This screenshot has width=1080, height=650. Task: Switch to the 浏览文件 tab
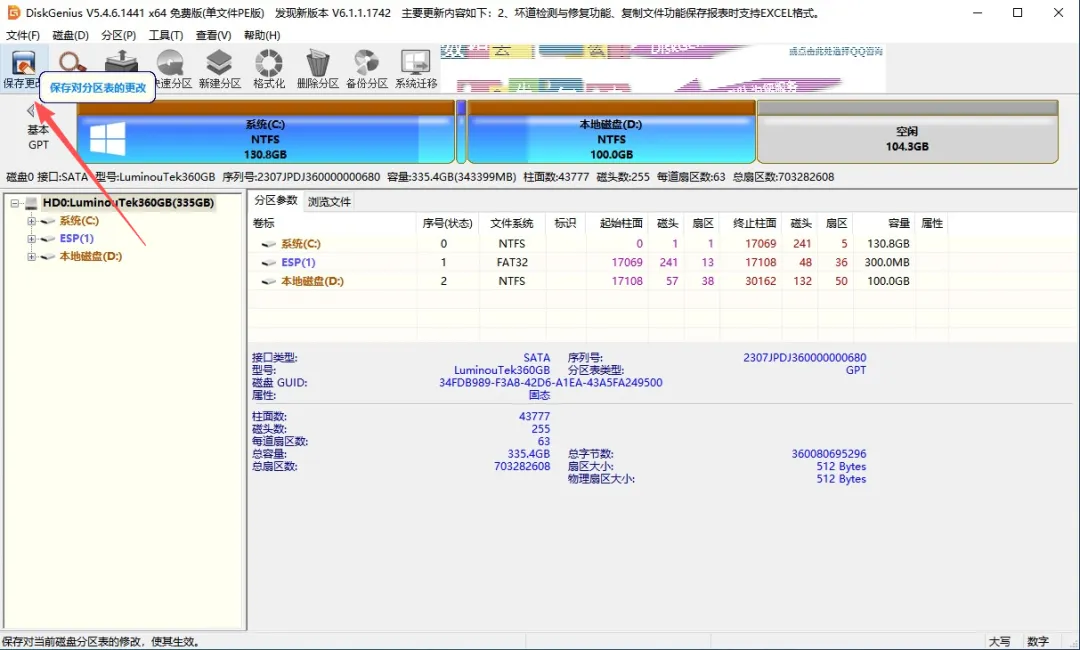click(329, 202)
